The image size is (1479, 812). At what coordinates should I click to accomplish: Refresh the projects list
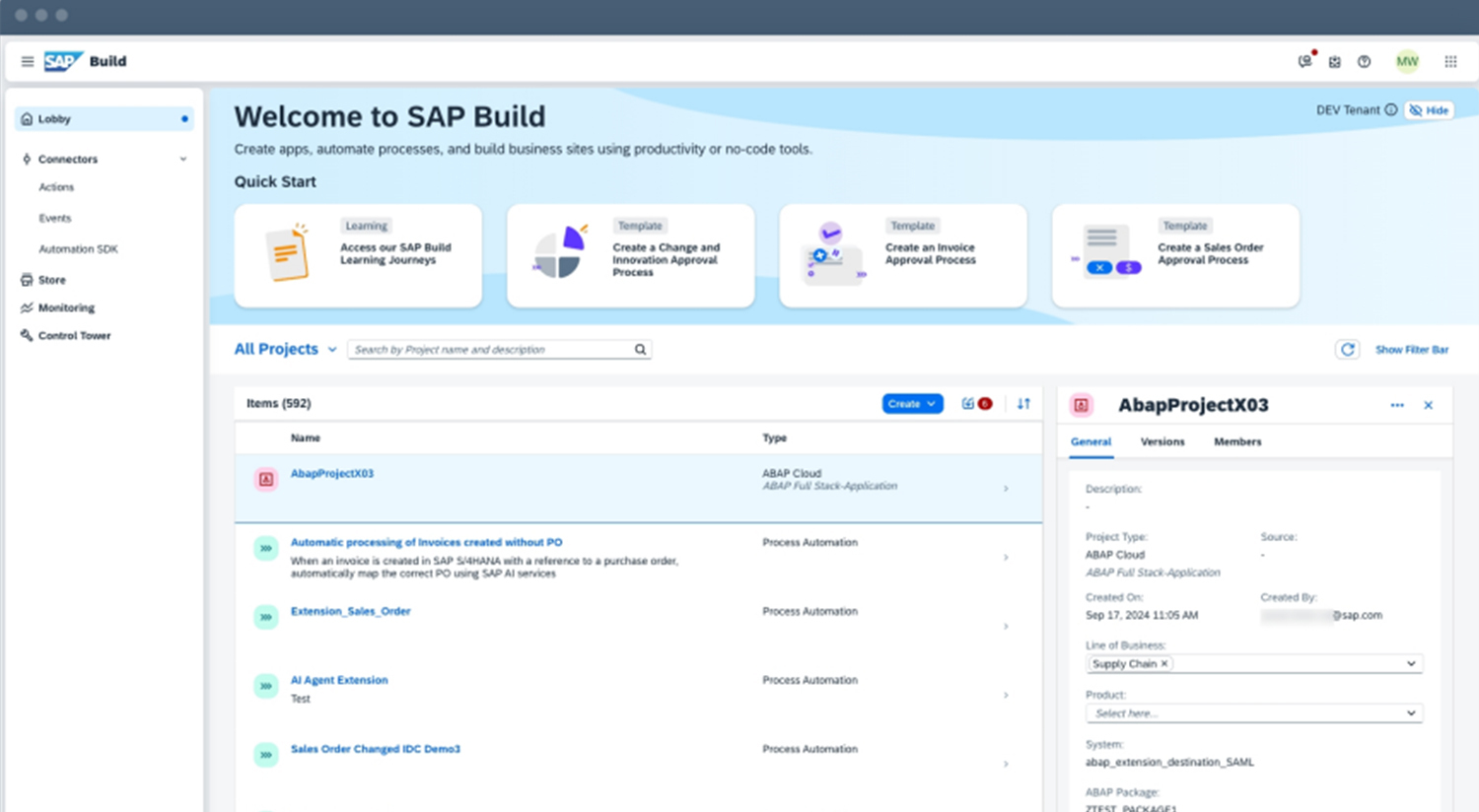tap(1347, 350)
